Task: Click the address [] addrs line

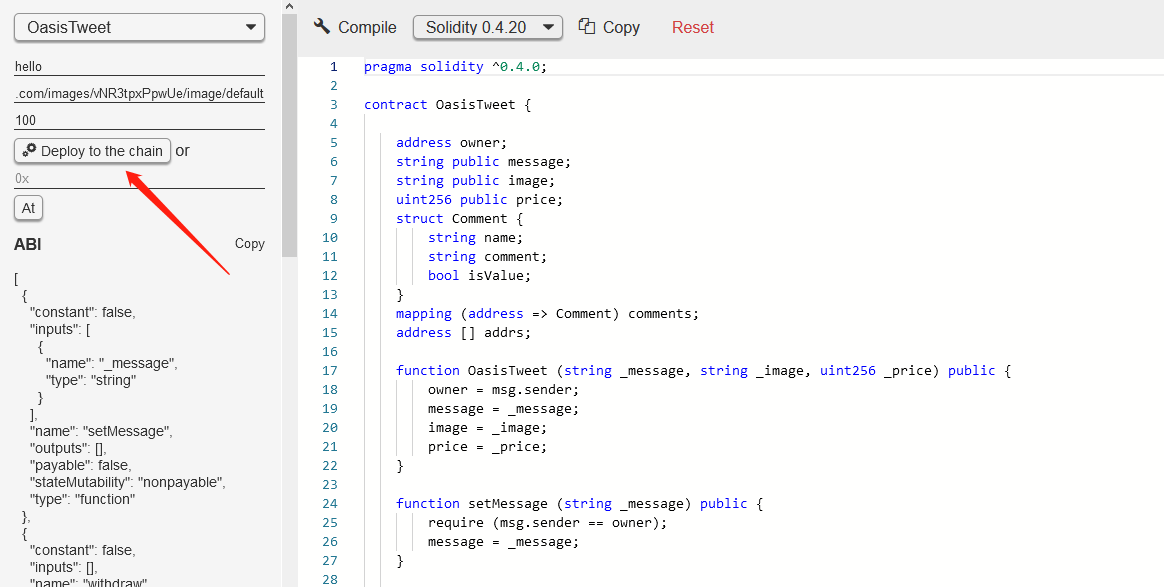Action: click(463, 332)
